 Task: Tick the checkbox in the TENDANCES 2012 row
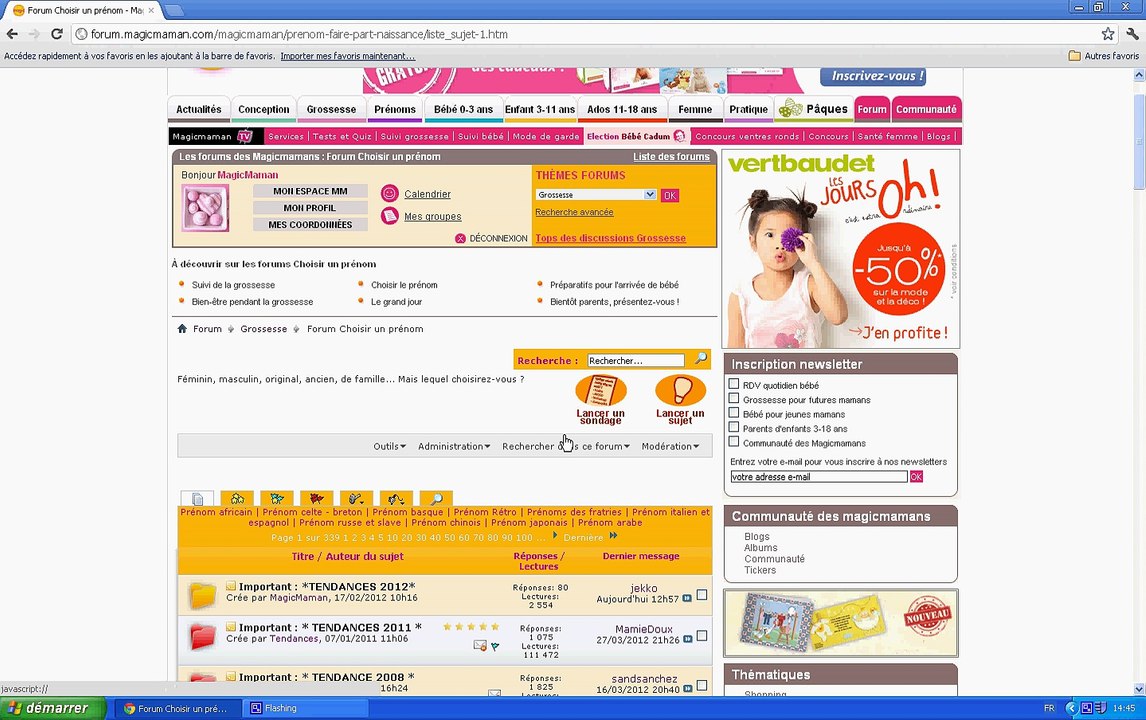pyautogui.click(x=702, y=595)
